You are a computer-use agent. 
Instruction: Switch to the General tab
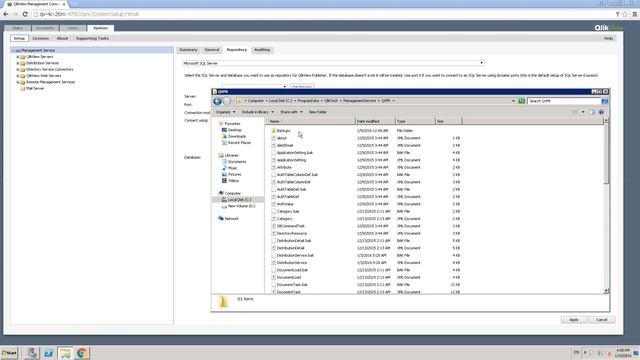click(x=212, y=50)
